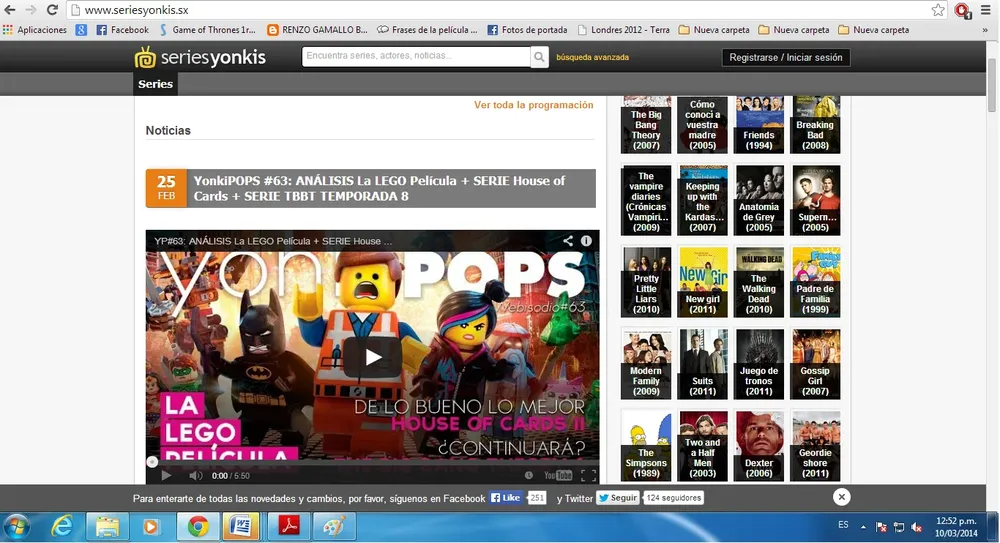Open Ver toda la programación link
Image resolution: width=1000 pixels, height=543 pixels.
pos(533,105)
